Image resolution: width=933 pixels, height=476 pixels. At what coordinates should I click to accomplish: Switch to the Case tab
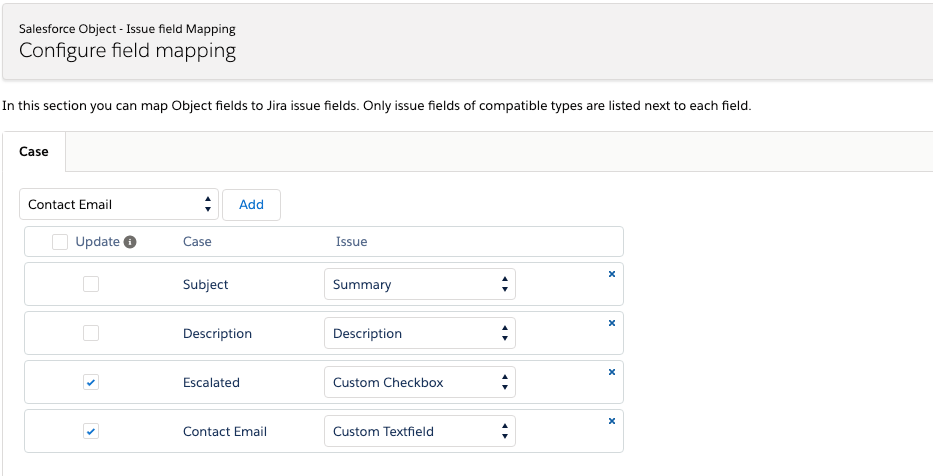point(34,152)
